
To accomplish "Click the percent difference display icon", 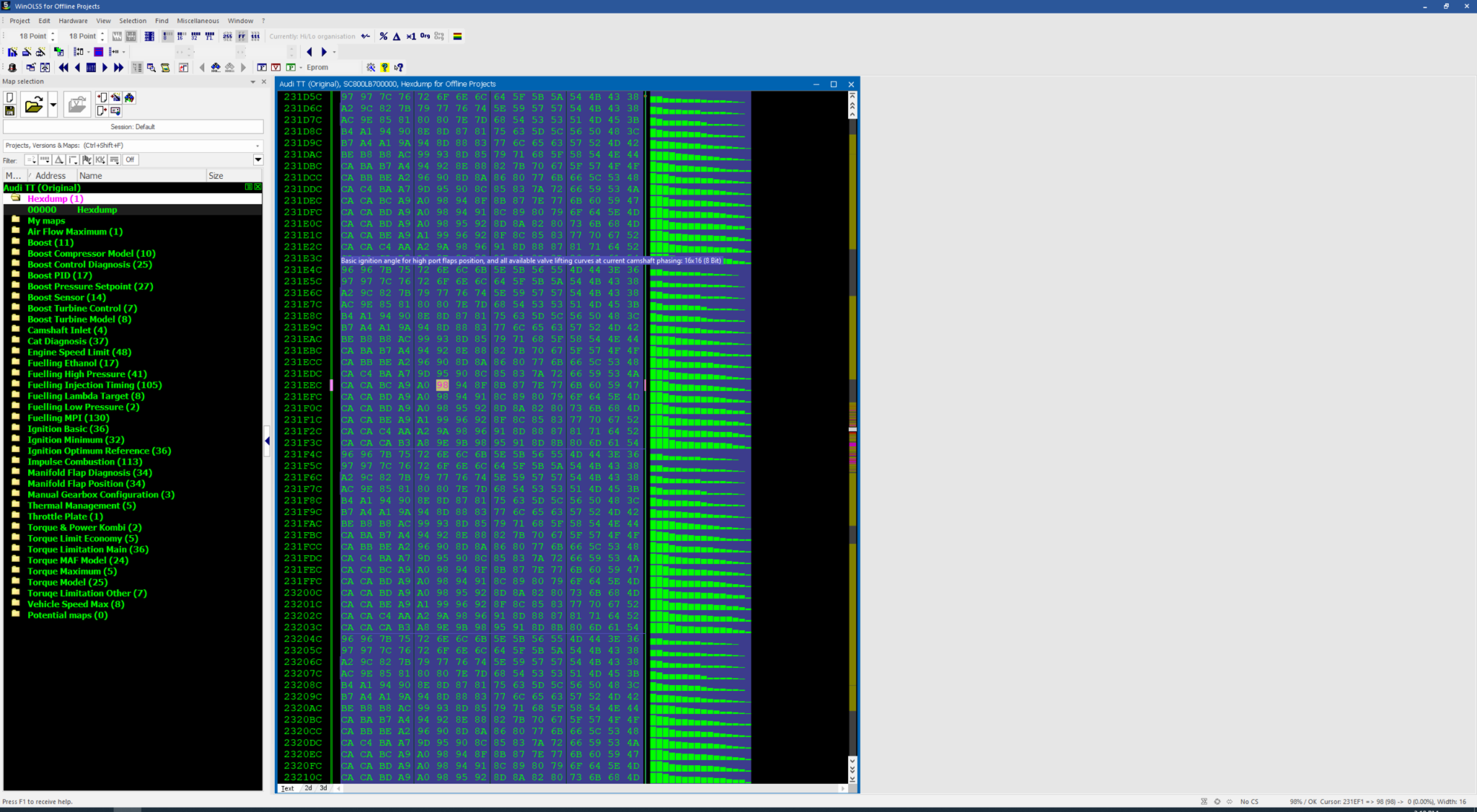I will [383, 36].
